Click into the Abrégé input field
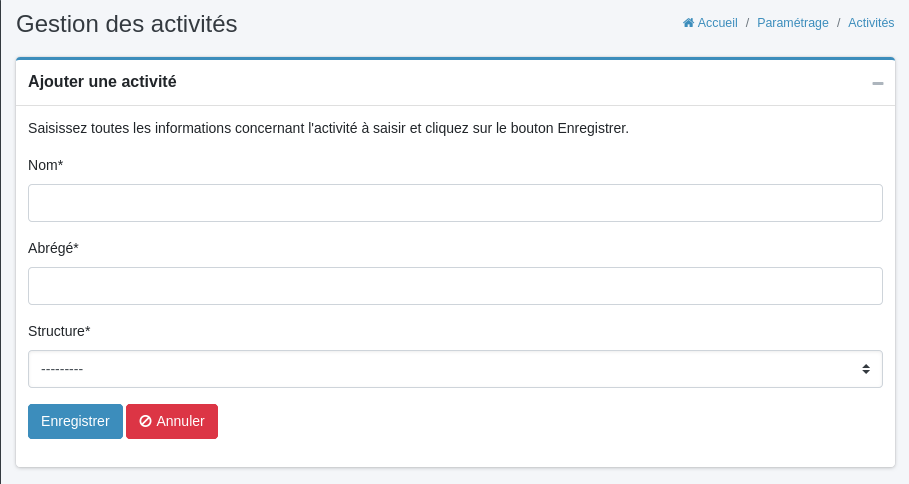The width and height of the screenshot is (909, 484). [x=455, y=286]
